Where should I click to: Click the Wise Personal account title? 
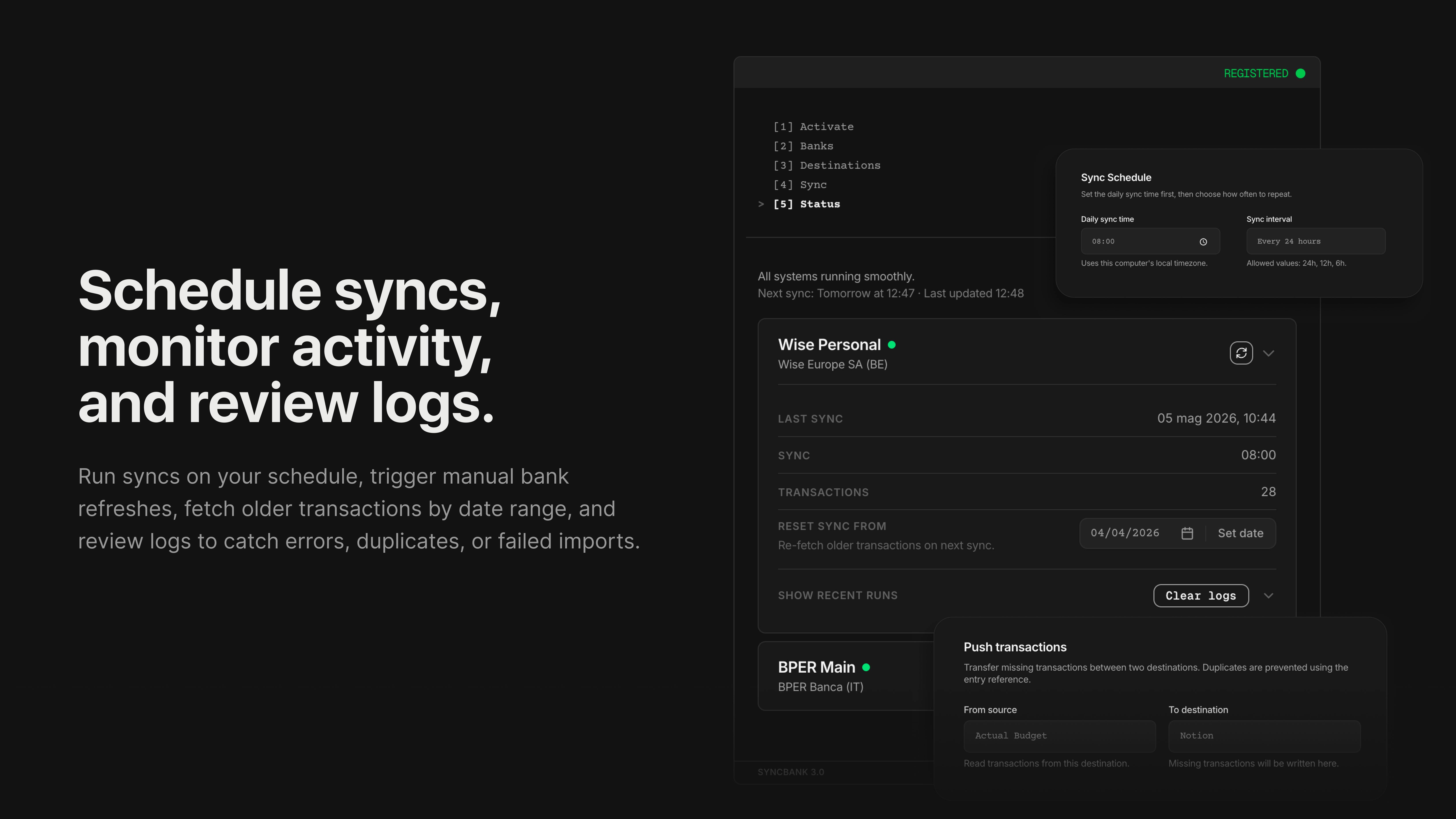click(x=829, y=344)
